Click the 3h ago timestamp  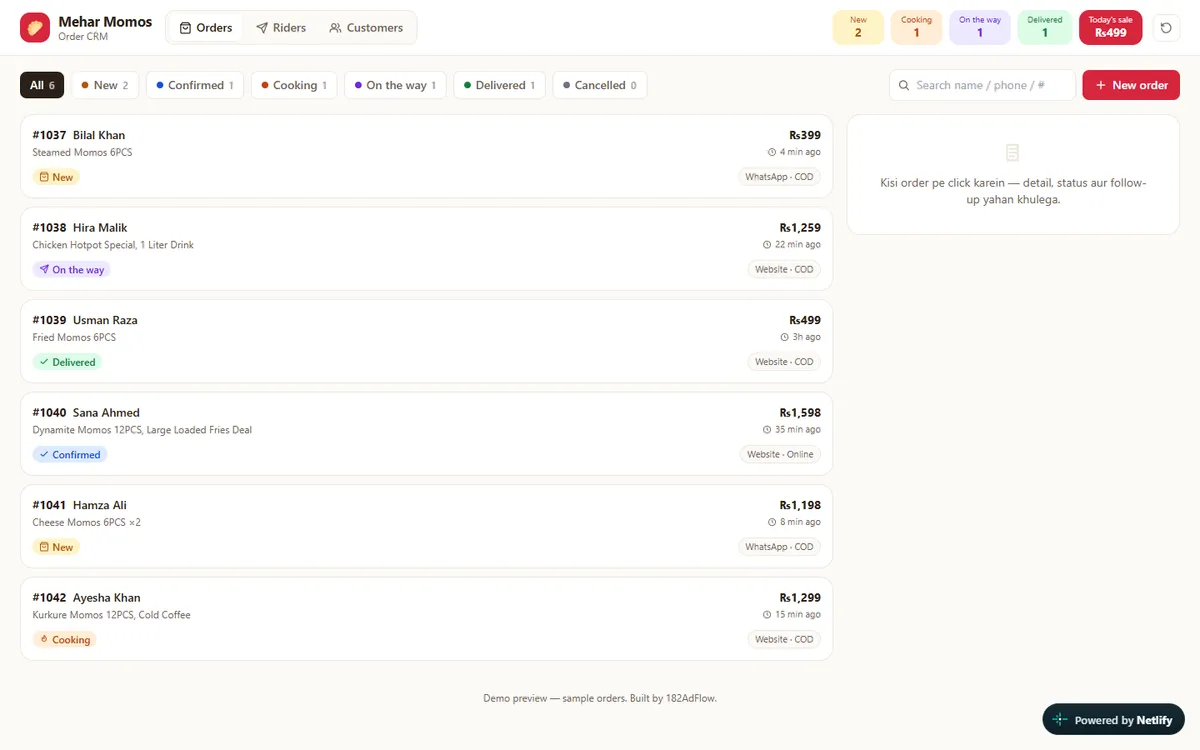tap(807, 338)
